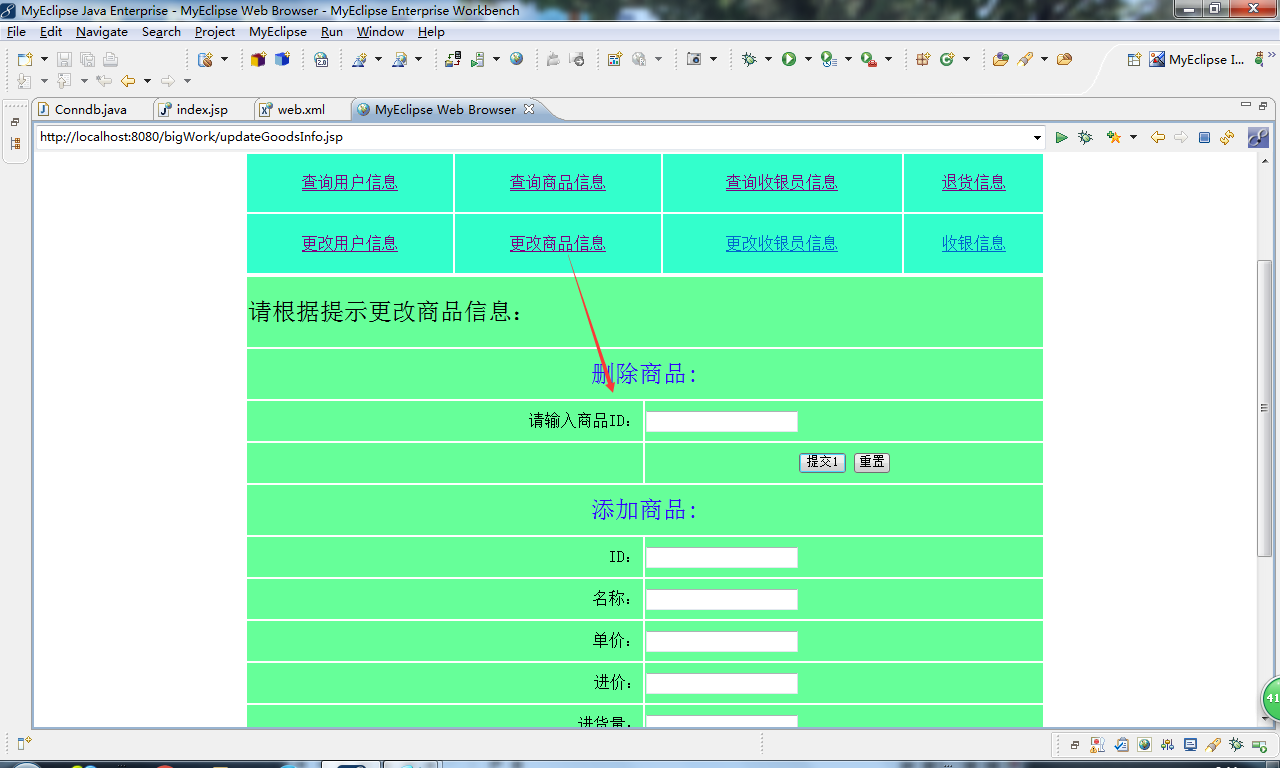
Task: Click the 提交1 submit button
Action: tap(822, 462)
